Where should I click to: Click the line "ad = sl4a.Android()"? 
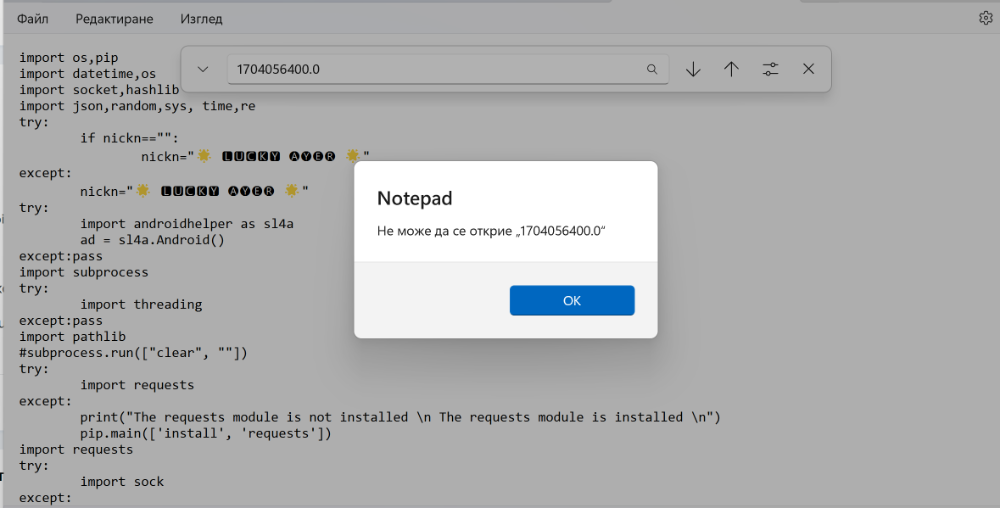(x=152, y=240)
